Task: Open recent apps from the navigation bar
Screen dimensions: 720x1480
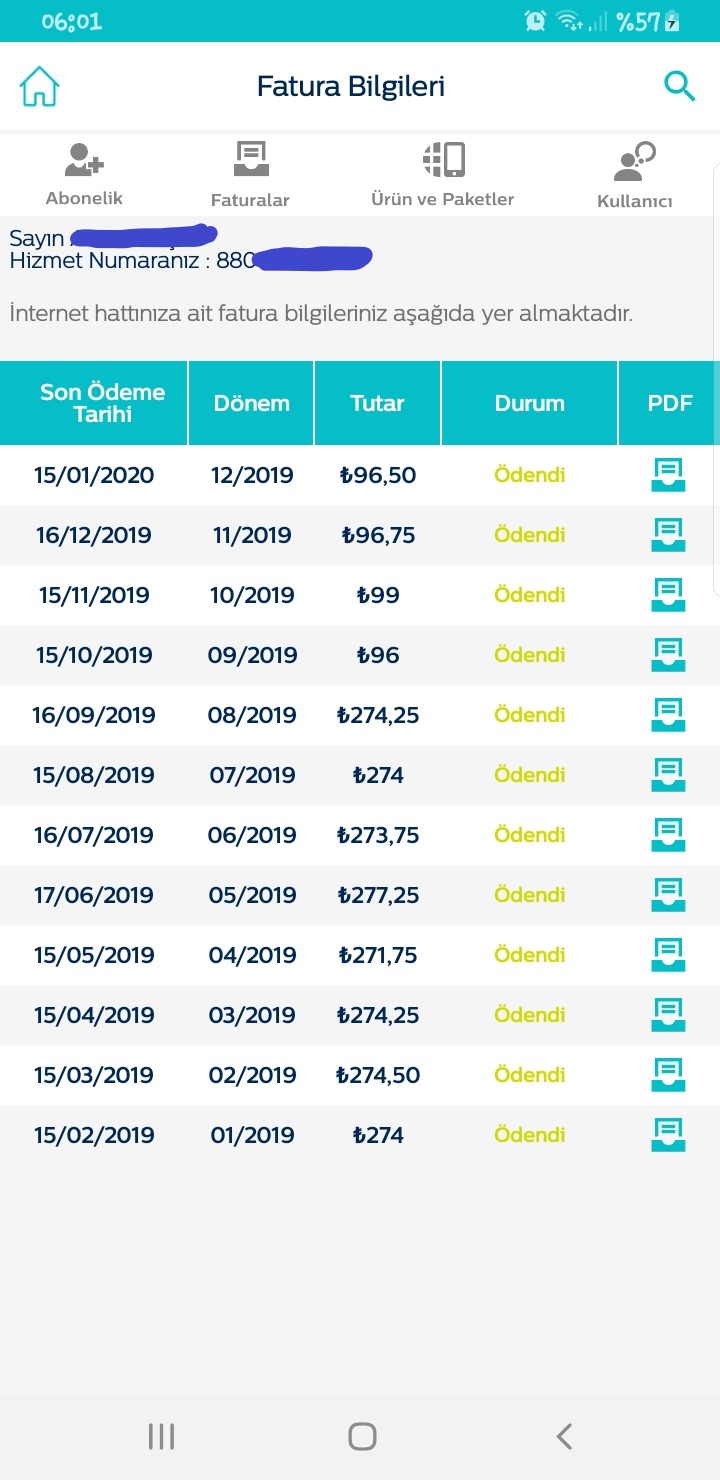Action: (x=161, y=1436)
